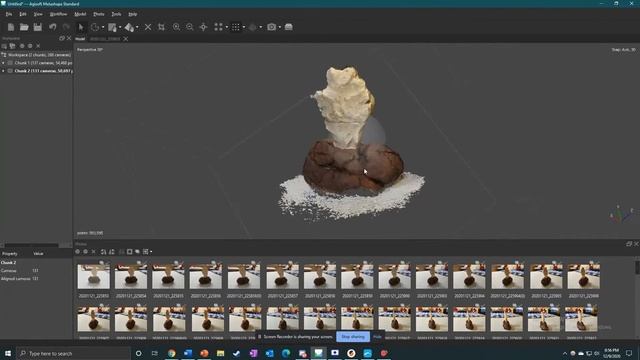The height and width of the screenshot is (360, 640).
Task: Click Stop sharing in the recorder bar
Action: (353, 337)
